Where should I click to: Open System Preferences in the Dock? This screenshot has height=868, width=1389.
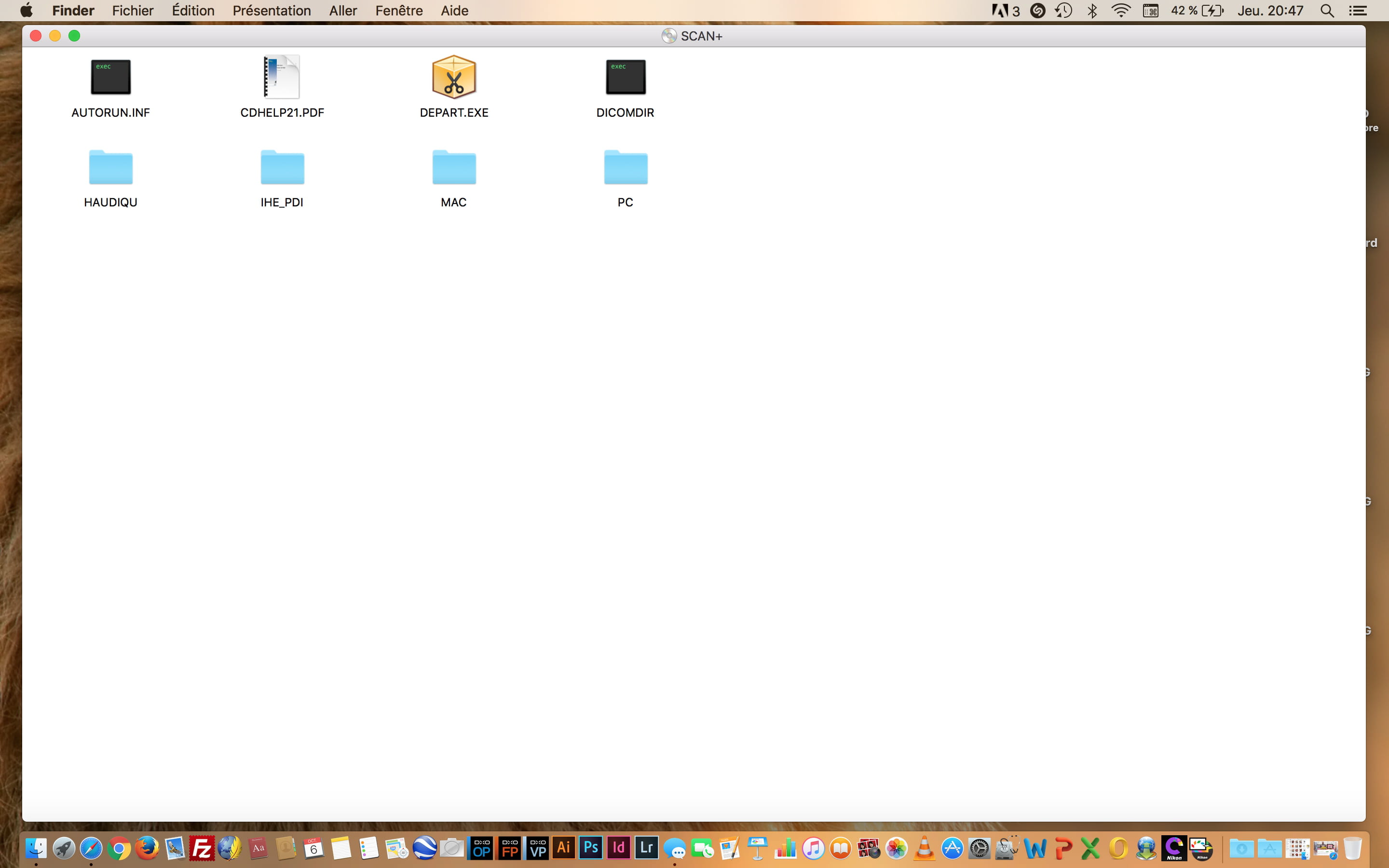click(980, 848)
